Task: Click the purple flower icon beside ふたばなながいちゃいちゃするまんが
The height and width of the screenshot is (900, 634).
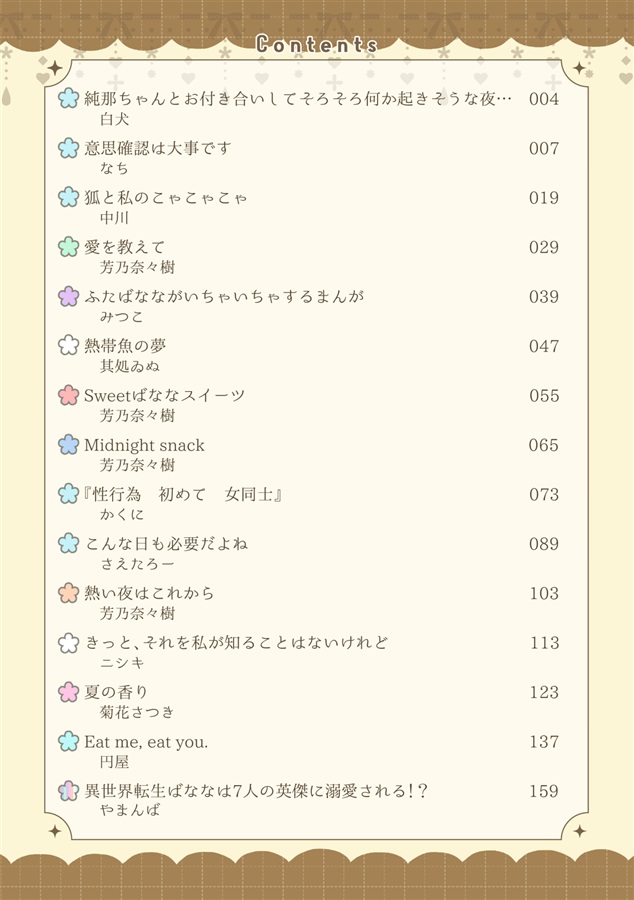Action: coord(68,296)
